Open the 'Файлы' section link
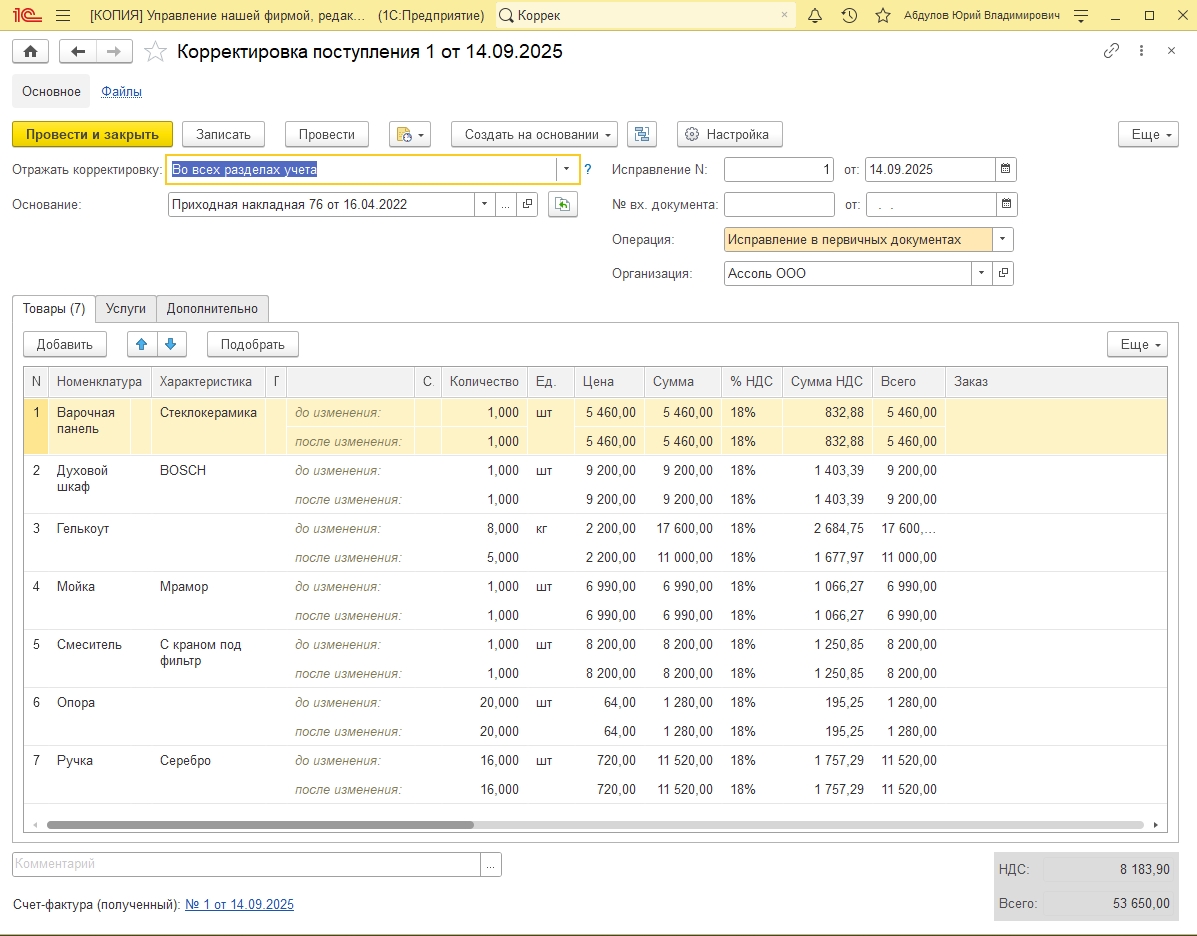Viewport: 1197px width, 936px height. [121, 92]
